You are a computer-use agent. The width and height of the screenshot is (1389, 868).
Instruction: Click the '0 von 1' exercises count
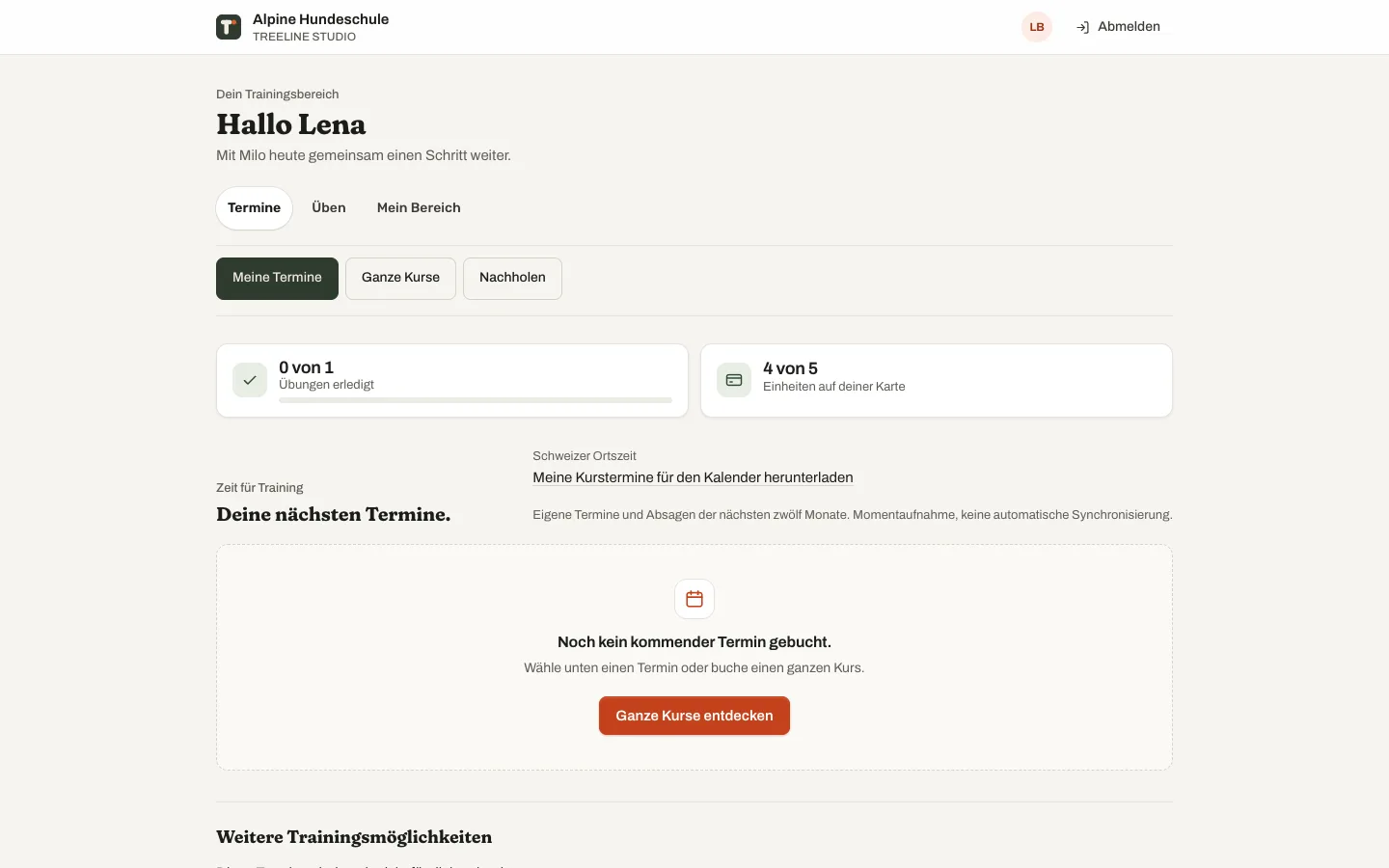click(x=306, y=367)
